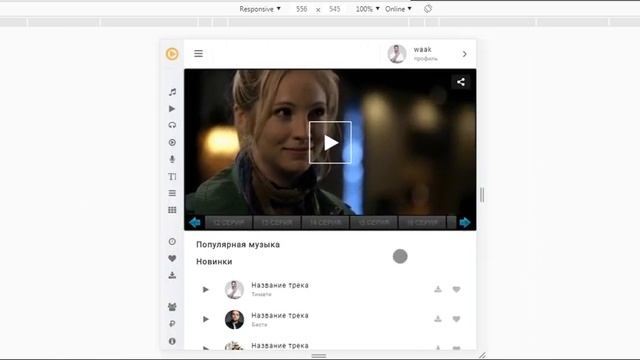Open downloads icon in sidebar
Image resolution: width=640 pixels, height=360 pixels.
pos(172,275)
